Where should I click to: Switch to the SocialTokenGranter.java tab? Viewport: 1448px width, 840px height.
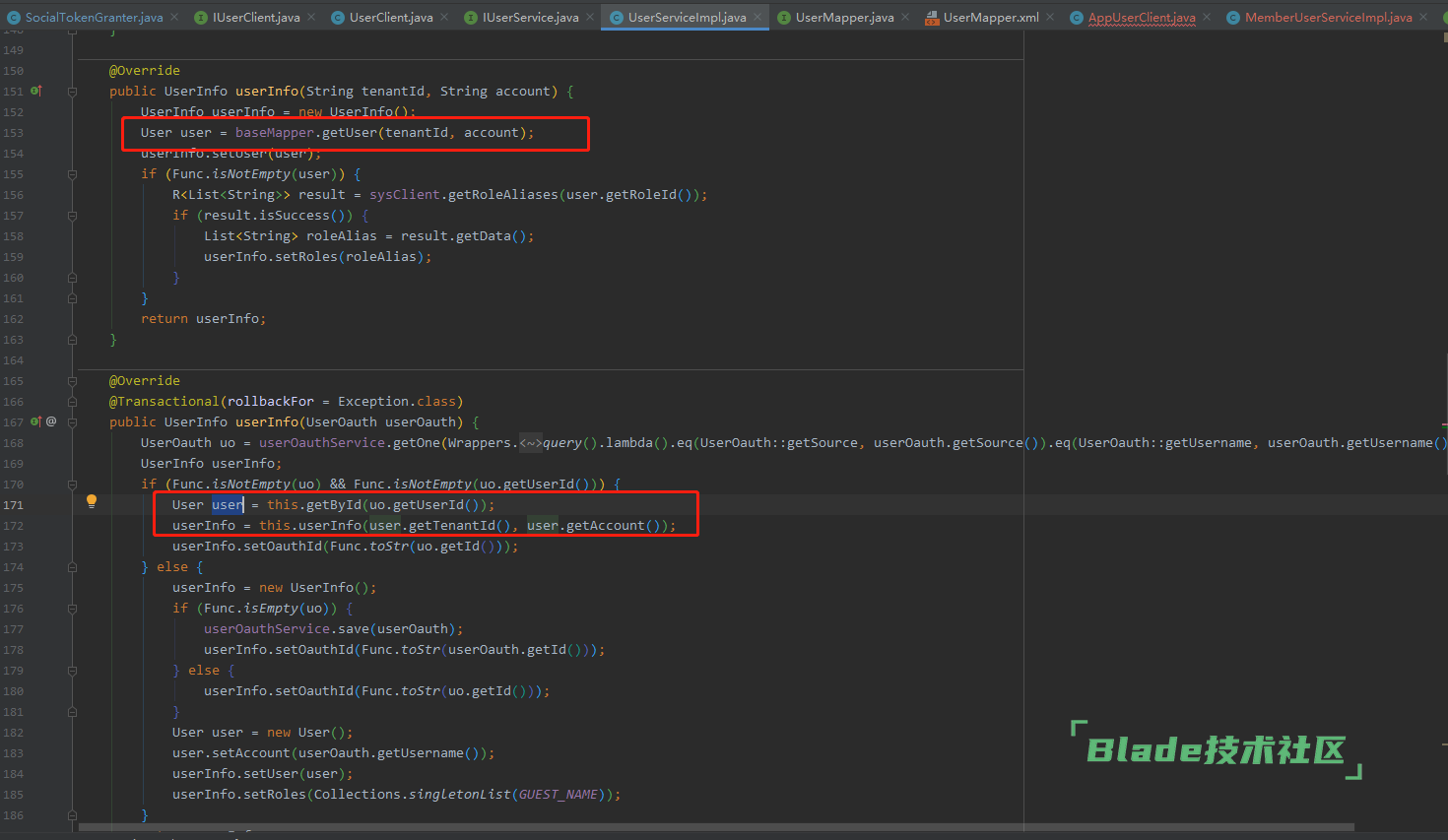click(94, 18)
